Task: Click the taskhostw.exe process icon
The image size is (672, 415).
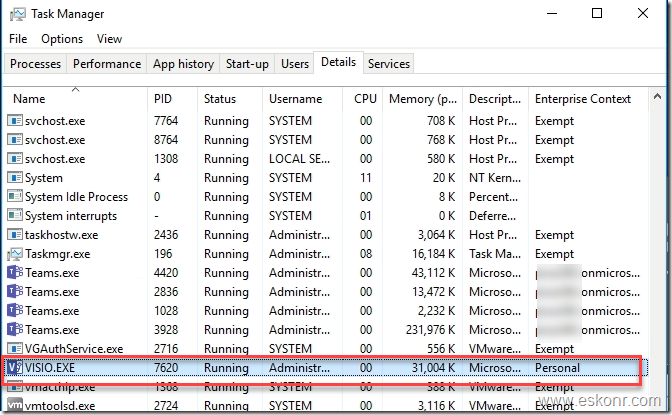Action: coord(14,235)
